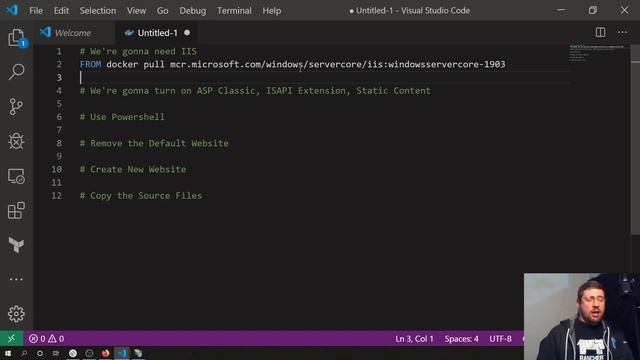Open the File menu
The height and width of the screenshot is (360, 640).
(x=36, y=11)
